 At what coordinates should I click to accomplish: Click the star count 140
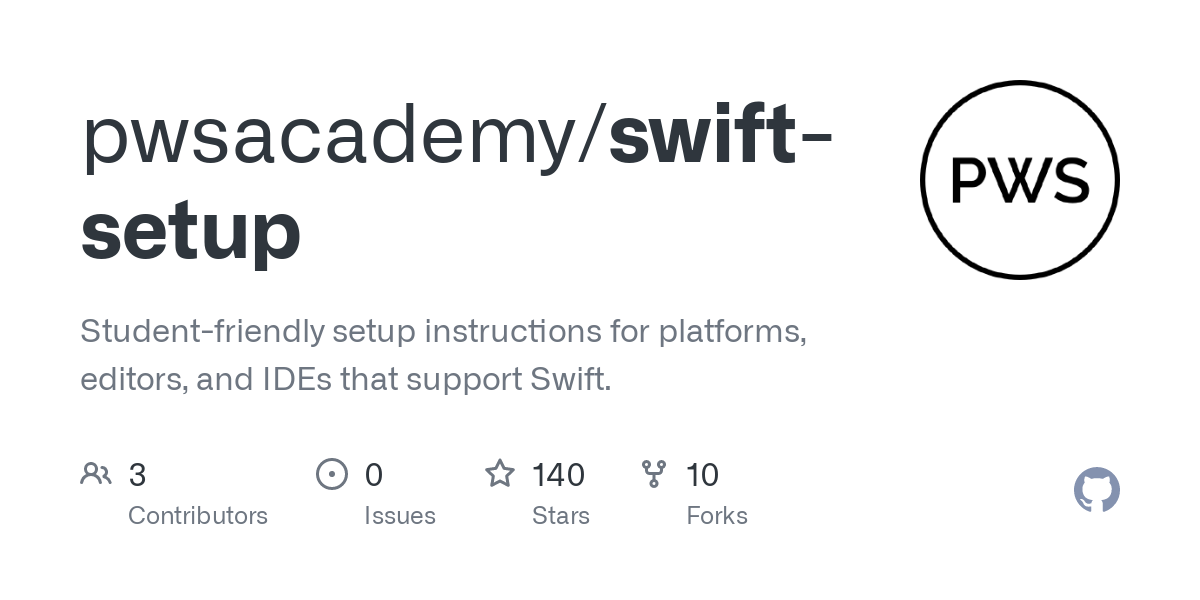(x=559, y=475)
